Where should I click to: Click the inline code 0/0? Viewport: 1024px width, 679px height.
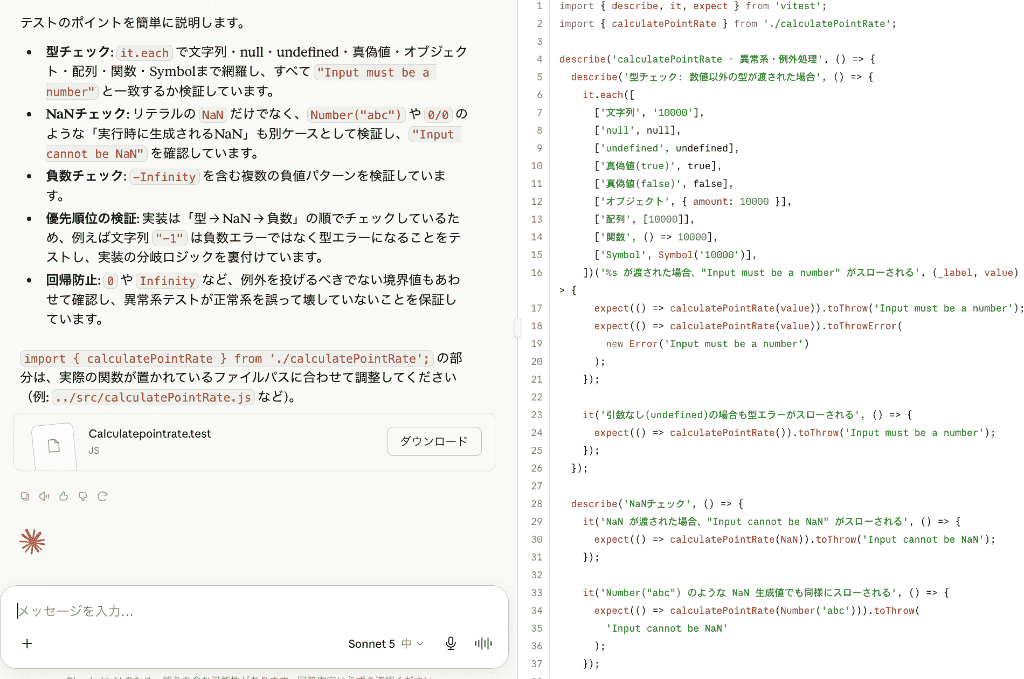click(x=438, y=115)
